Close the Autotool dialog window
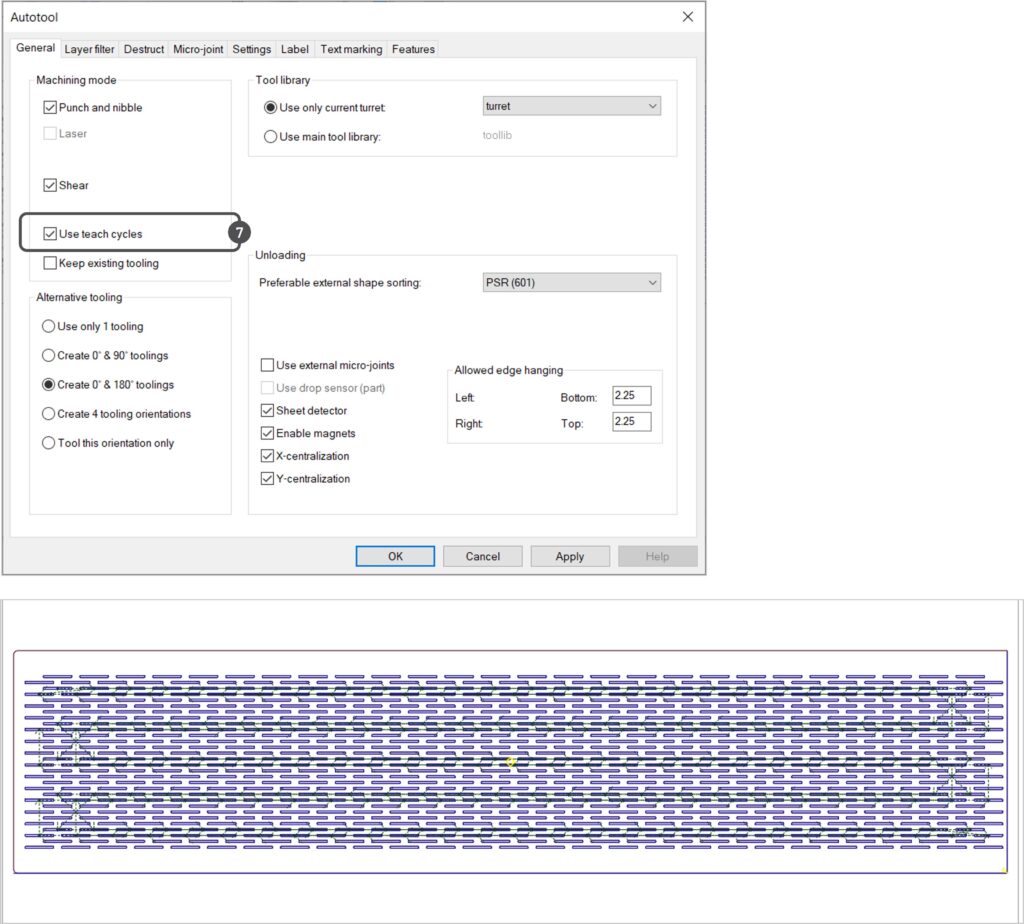The image size is (1024, 924). click(x=687, y=17)
